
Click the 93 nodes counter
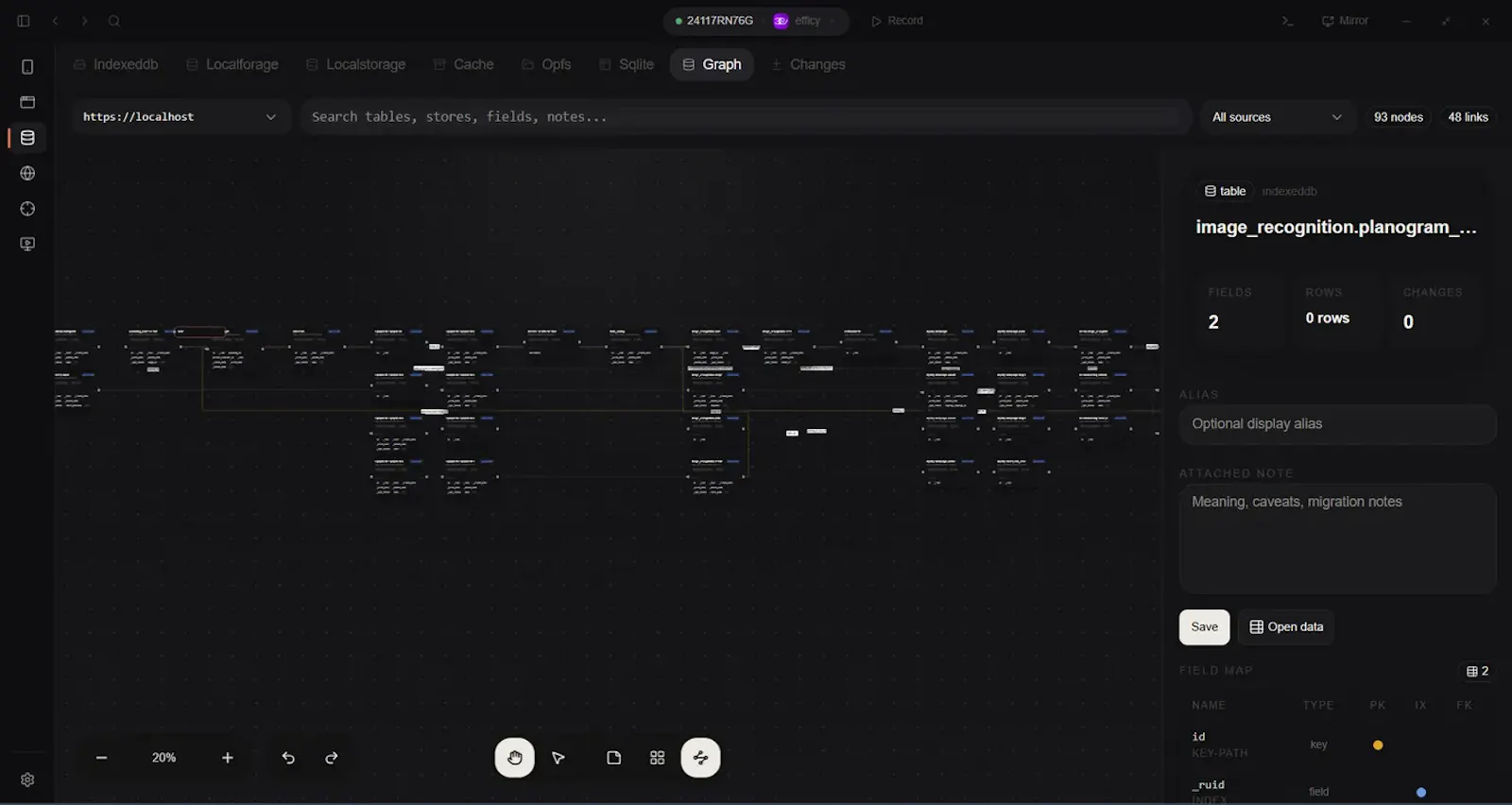1398,117
